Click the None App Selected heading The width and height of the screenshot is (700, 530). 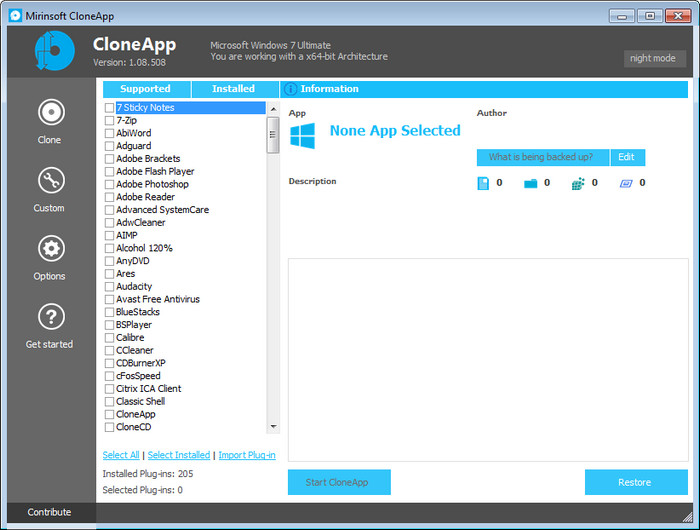(x=395, y=131)
